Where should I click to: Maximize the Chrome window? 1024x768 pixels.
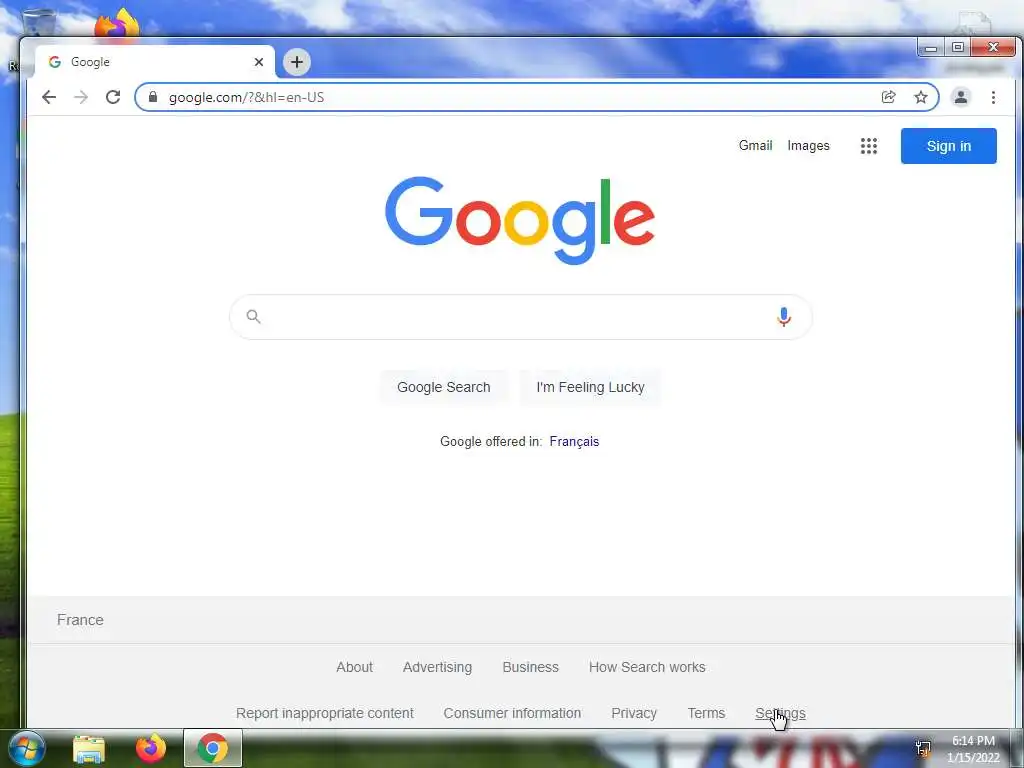click(957, 48)
